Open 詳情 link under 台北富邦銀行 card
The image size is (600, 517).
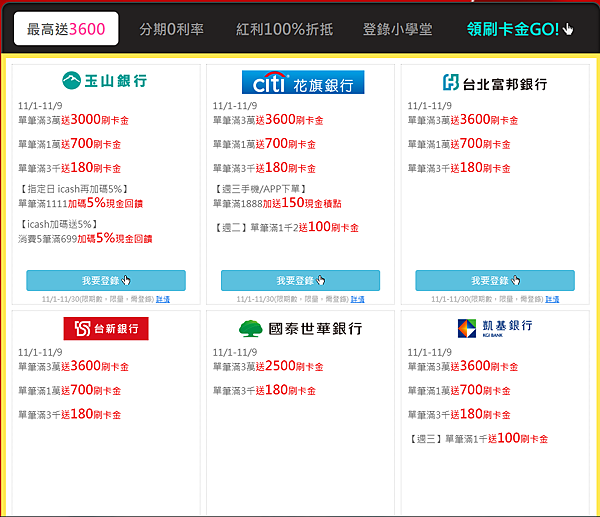click(552, 299)
